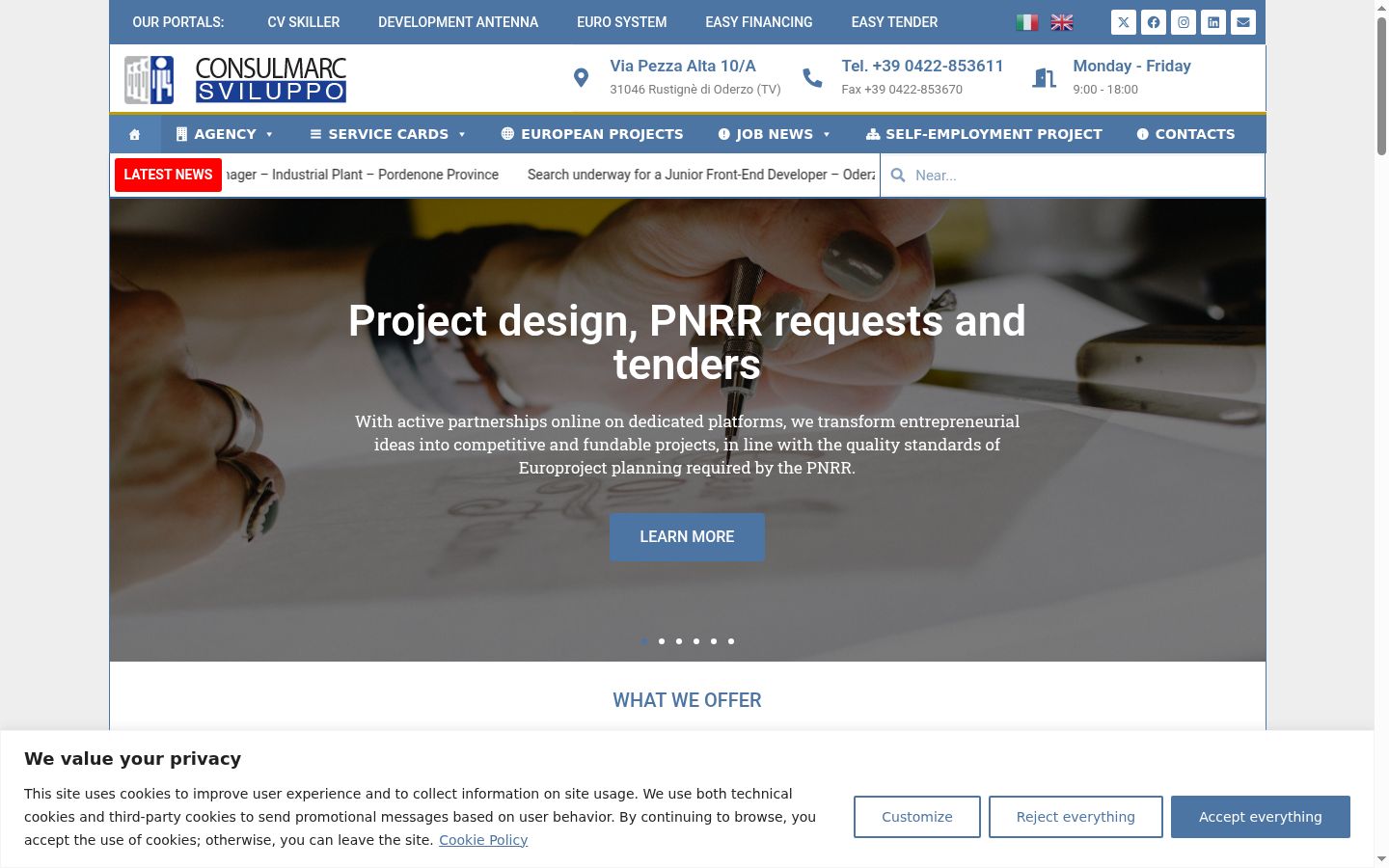Click the Via Pezza Alta 10/A address
The width and height of the screenshot is (1389, 868).
coord(683,66)
